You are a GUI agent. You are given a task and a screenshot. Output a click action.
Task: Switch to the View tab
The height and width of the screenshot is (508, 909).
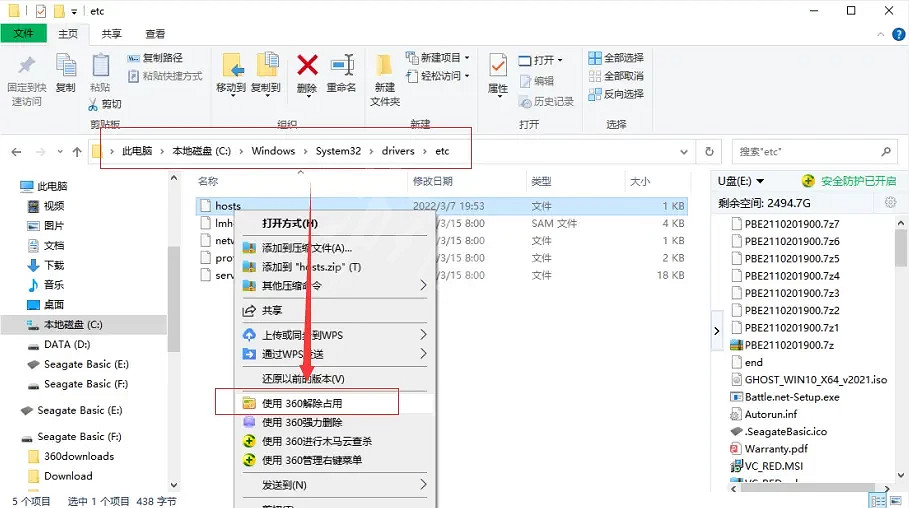155,34
